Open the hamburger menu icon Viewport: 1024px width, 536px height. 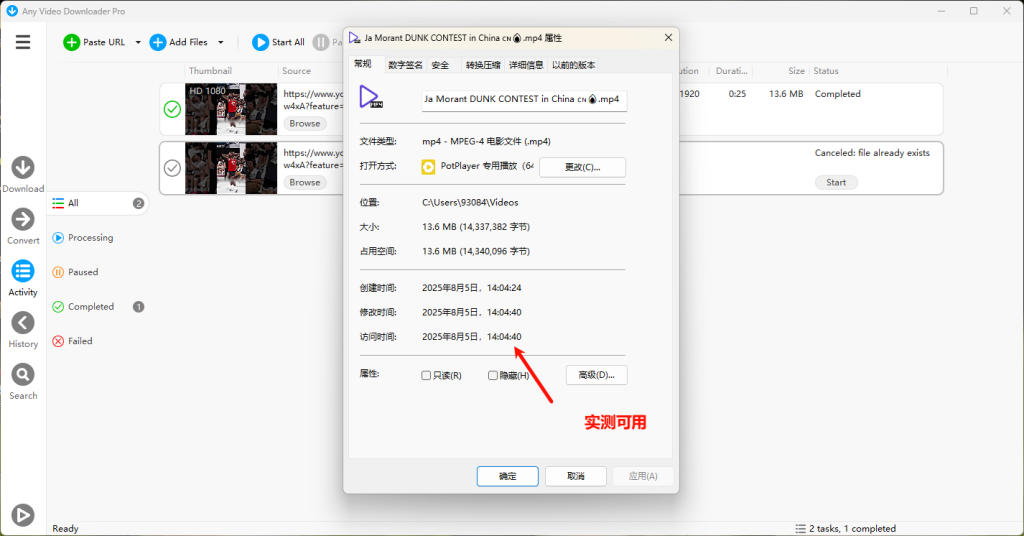(x=23, y=42)
